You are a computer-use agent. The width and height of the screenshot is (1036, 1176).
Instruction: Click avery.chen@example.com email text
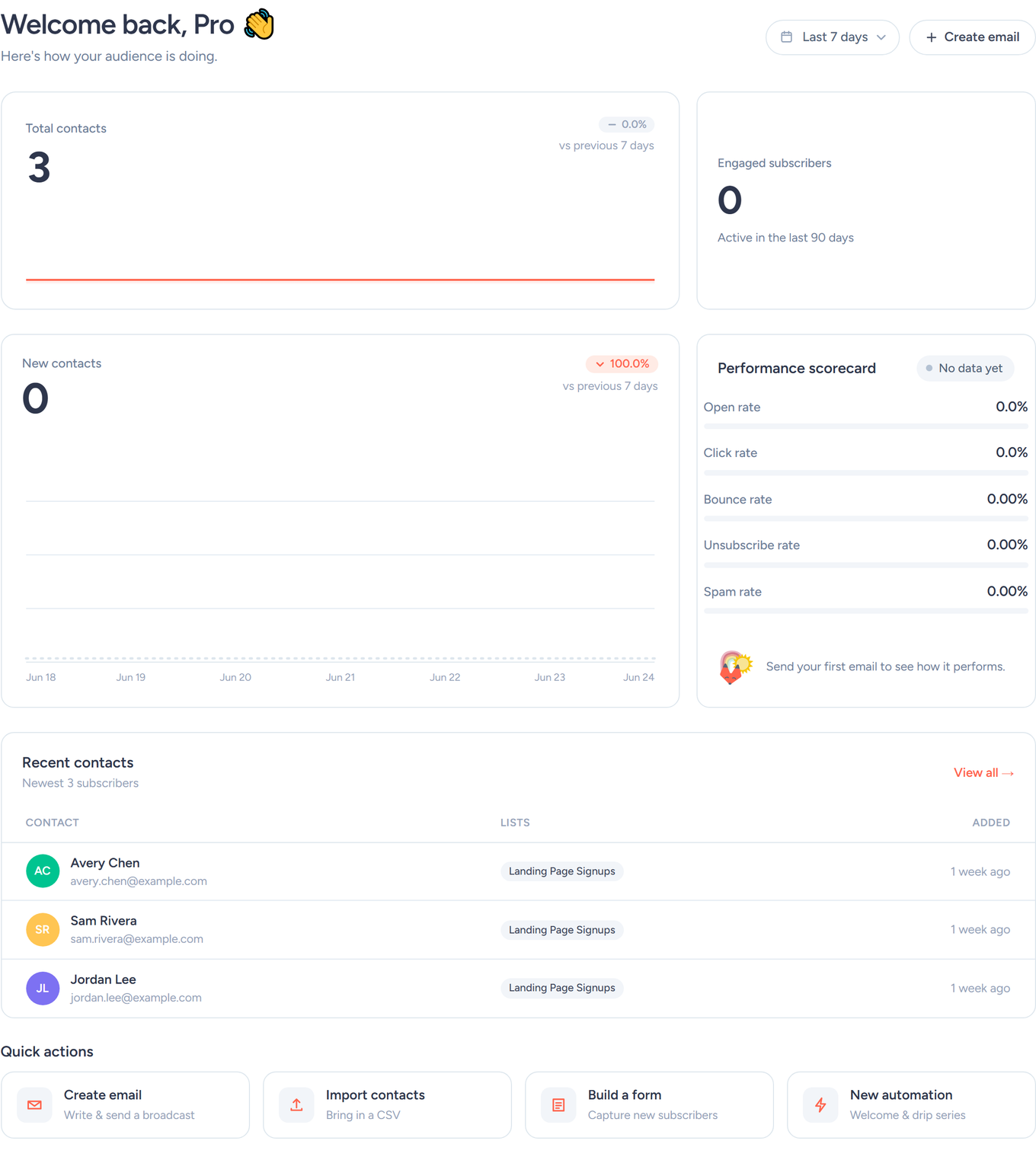click(139, 881)
